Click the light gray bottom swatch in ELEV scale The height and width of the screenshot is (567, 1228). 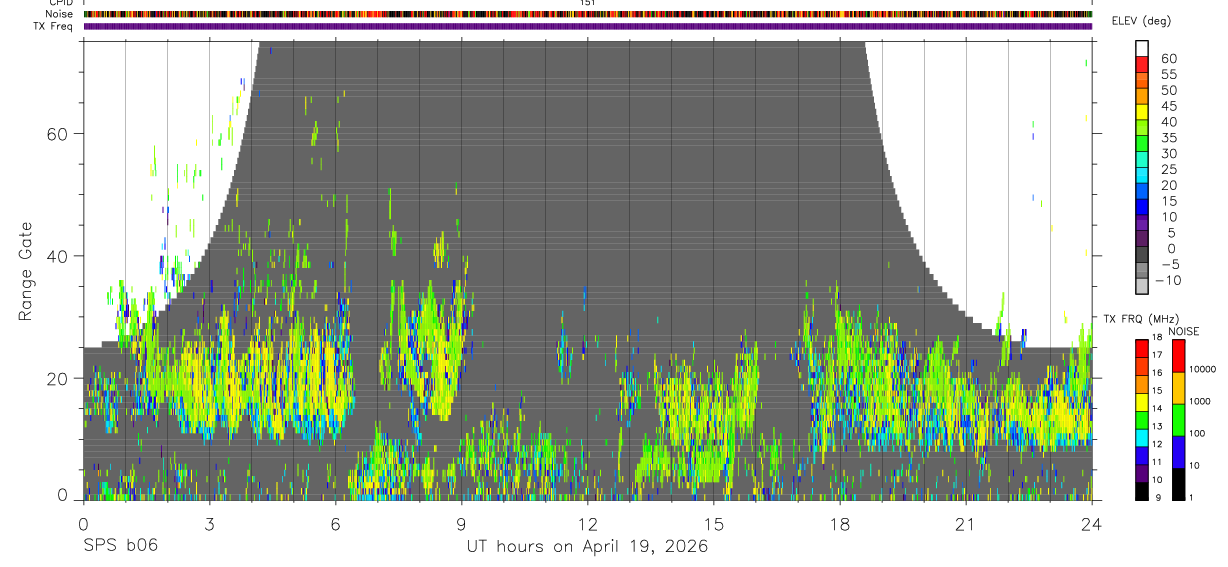click(1142, 285)
